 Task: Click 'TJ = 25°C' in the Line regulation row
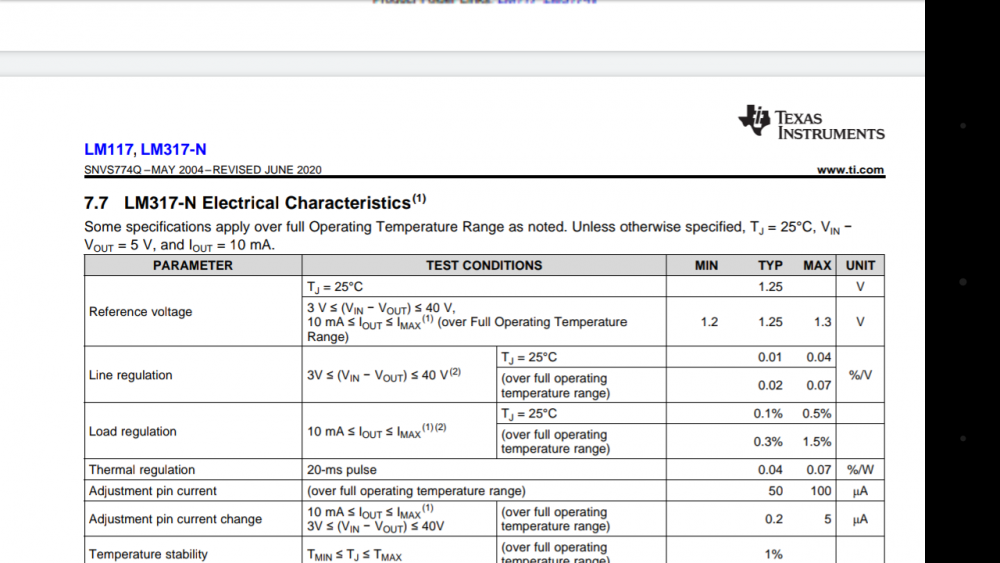click(529, 357)
